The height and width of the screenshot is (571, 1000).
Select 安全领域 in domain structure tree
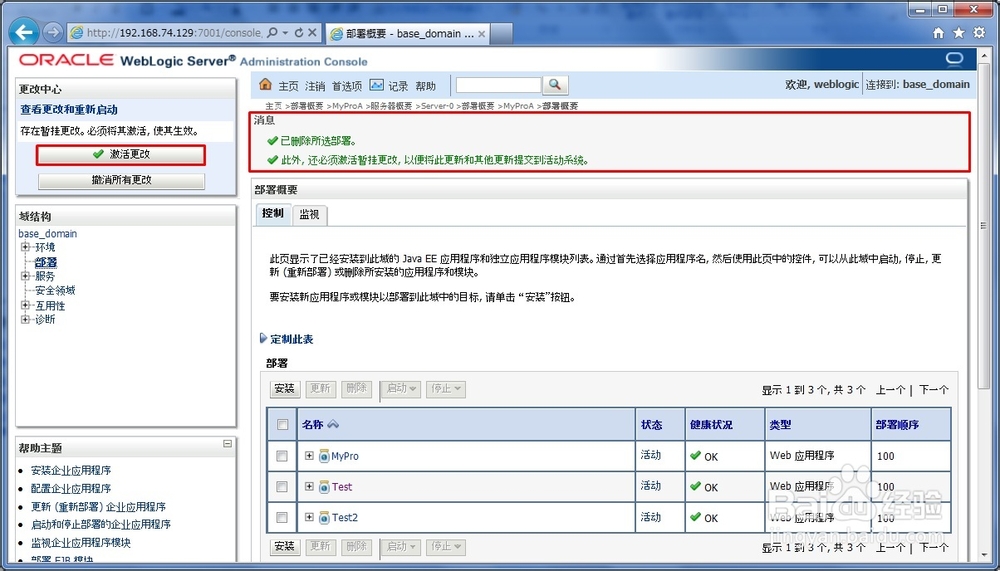[55, 290]
